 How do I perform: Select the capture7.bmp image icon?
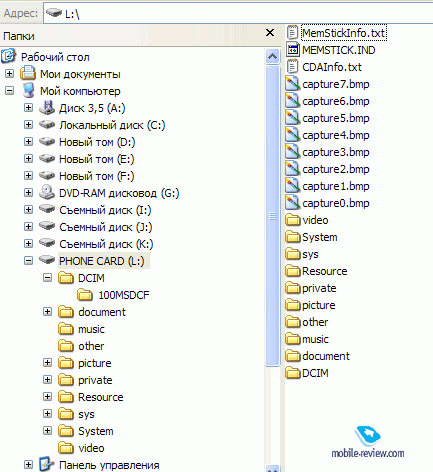(x=292, y=84)
